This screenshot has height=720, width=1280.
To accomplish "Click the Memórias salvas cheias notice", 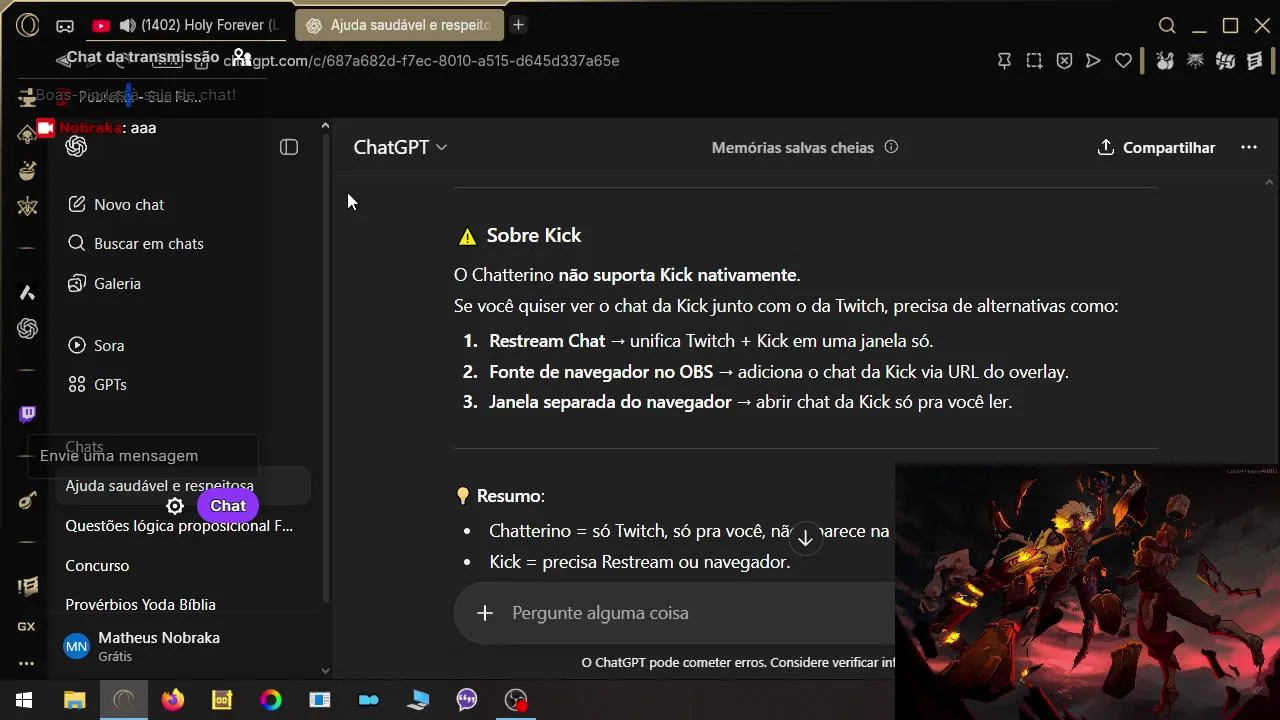I will tap(793, 147).
